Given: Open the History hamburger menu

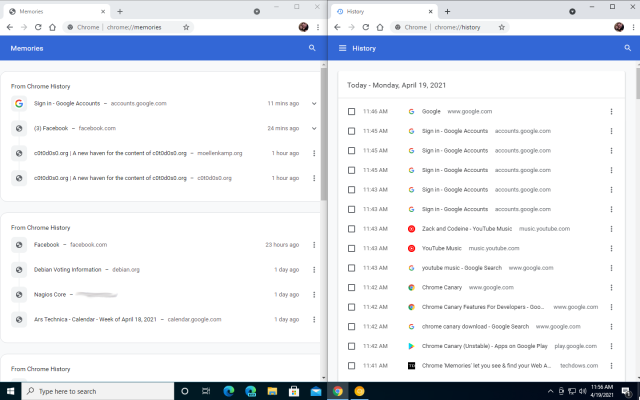Looking at the screenshot, I should tap(343, 48).
